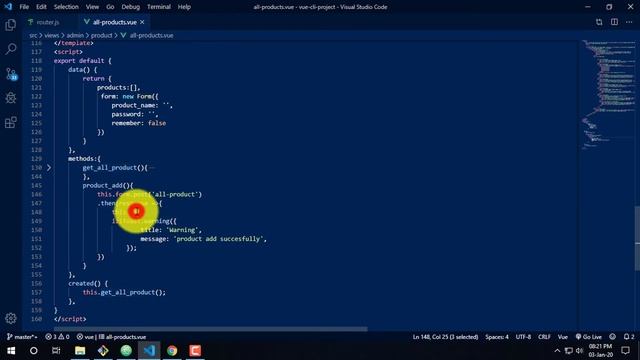Change encoding via UTF-8 status item
Image resolution: width=640 pixels, height=360 pixels.
click(x=523, y=337)
